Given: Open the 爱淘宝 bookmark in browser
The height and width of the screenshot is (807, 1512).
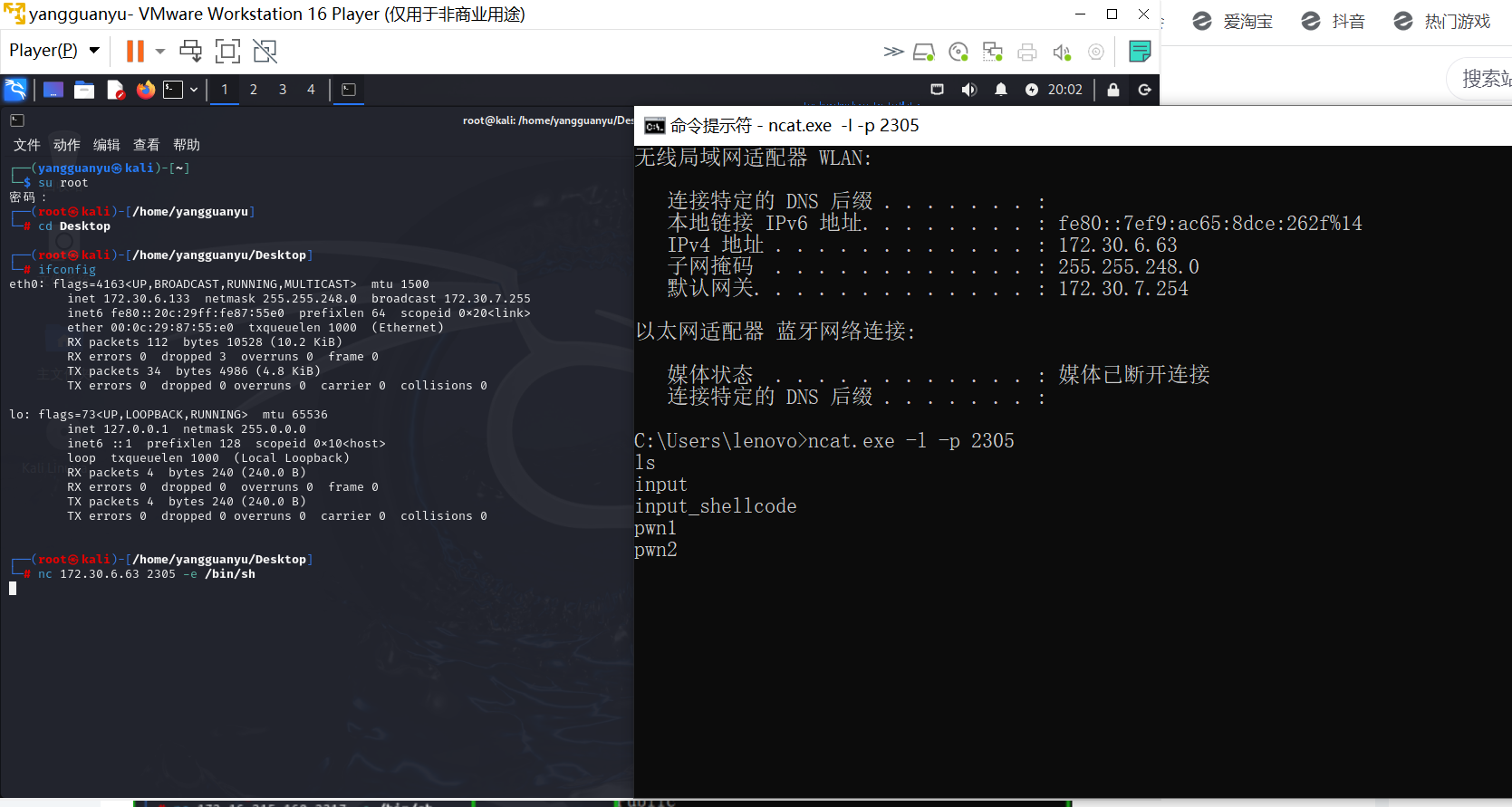Looking at the screenshot, I should click(x=1233, y=22).
